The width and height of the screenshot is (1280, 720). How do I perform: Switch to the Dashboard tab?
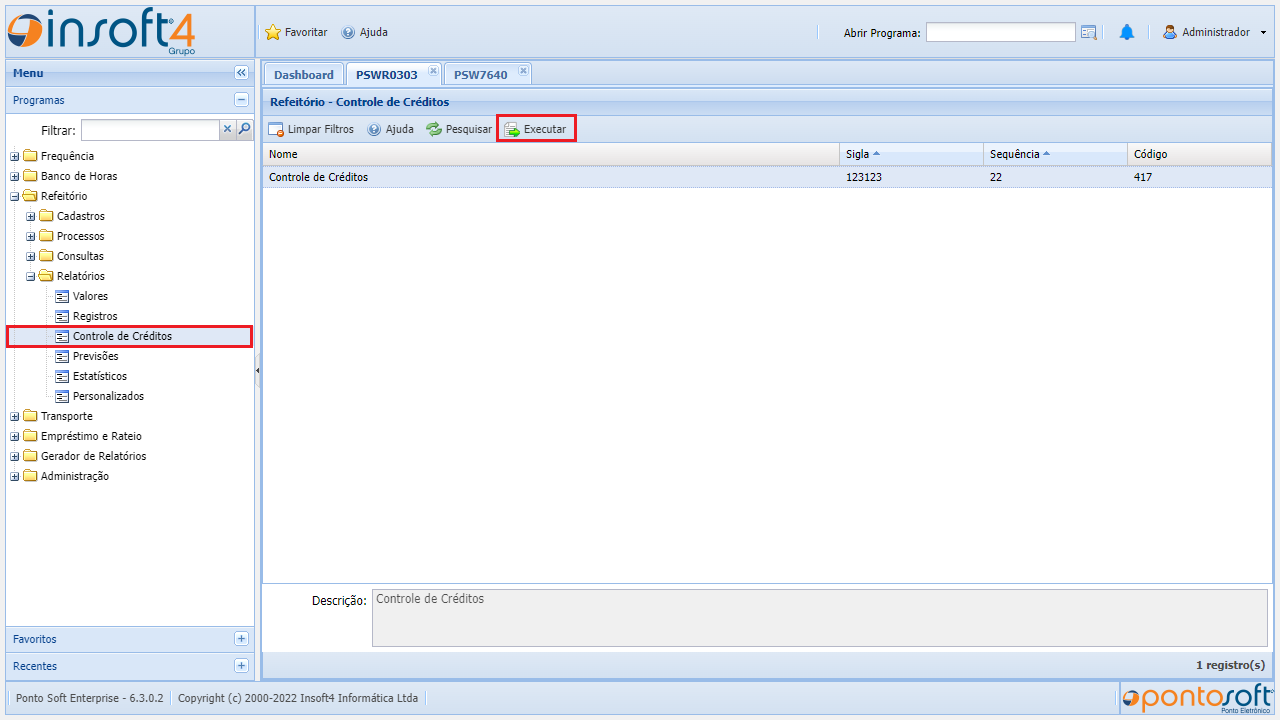(x=303, y=75)
